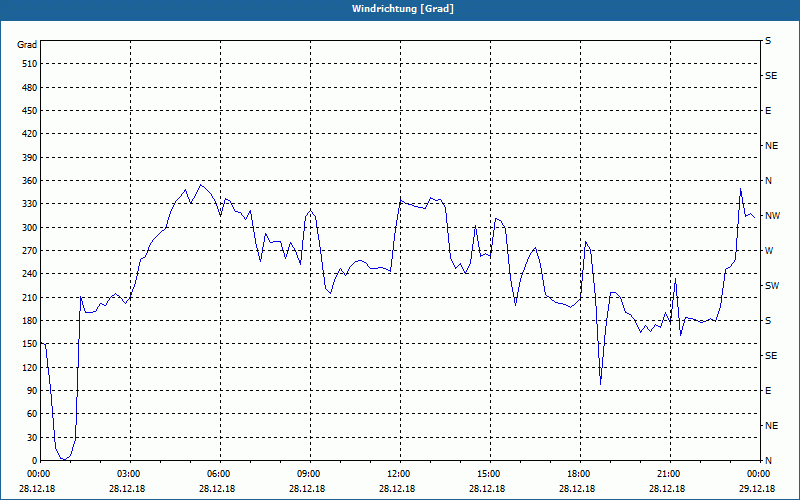
Task: Click the 330 left axis value
Action: click(30, 204)
